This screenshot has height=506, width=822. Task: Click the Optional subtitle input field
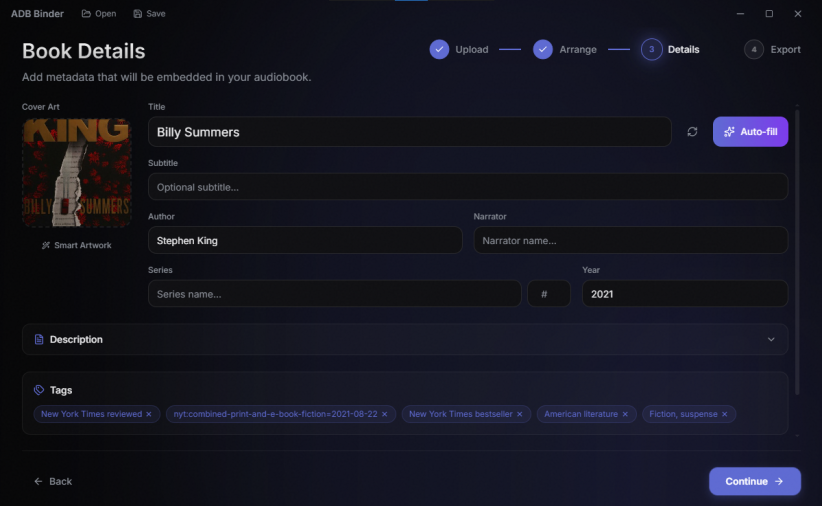[467, 187]
